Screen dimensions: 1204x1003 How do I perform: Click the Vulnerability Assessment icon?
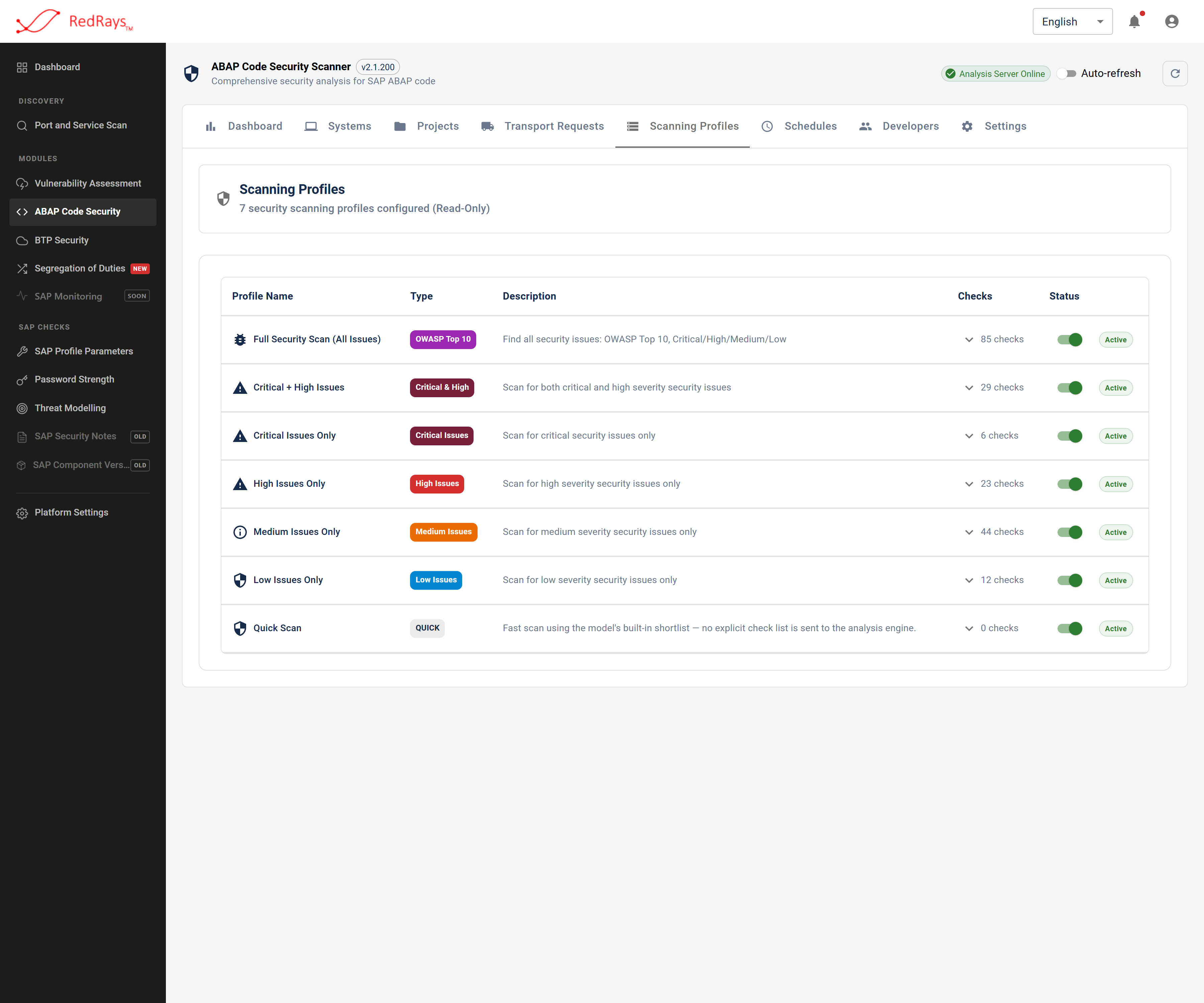pyautogui.click(x=22, y=184)
